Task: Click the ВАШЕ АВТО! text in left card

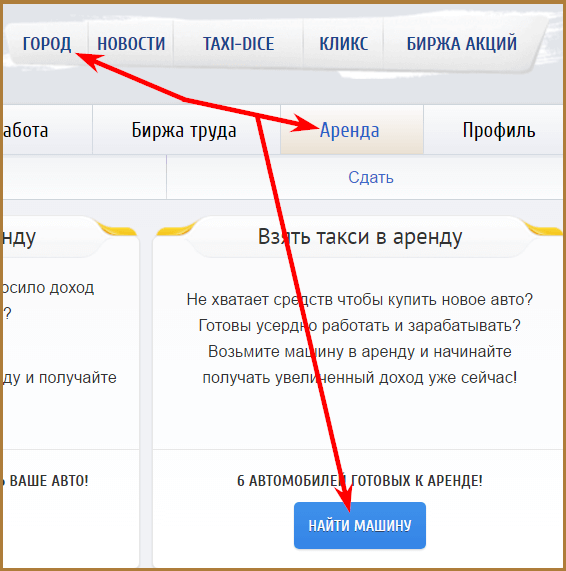Action: 49,481
